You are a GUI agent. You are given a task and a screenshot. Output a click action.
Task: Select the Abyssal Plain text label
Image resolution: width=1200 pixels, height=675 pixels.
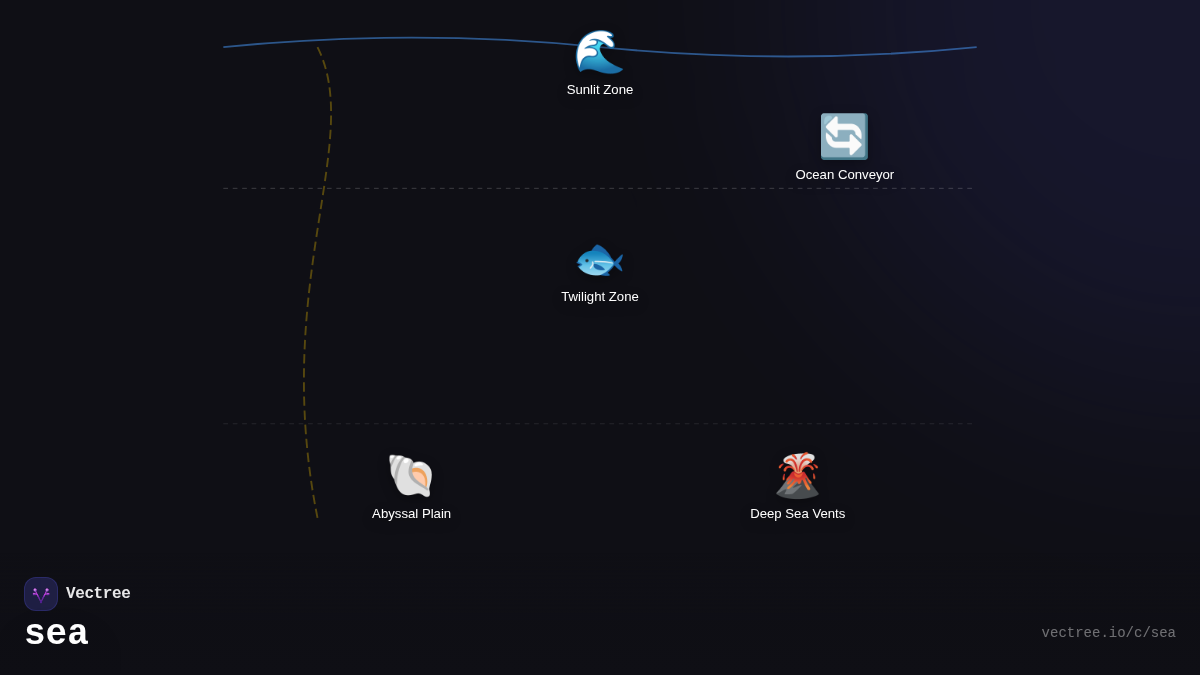(x=411, y=514)
